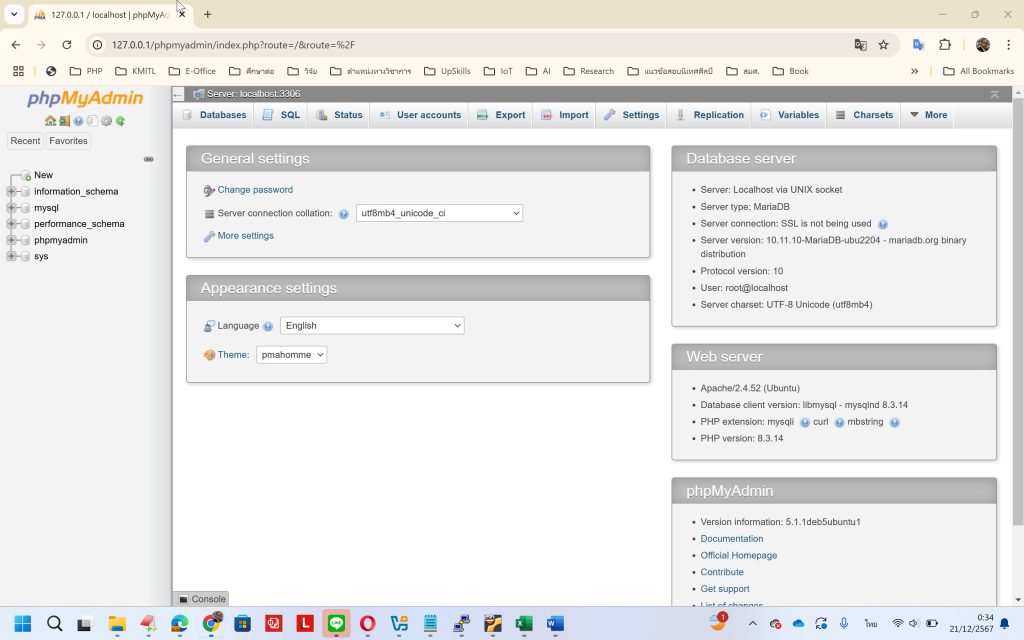
Task: Click the help icon after mysqli extension
Action: point(805,423)
